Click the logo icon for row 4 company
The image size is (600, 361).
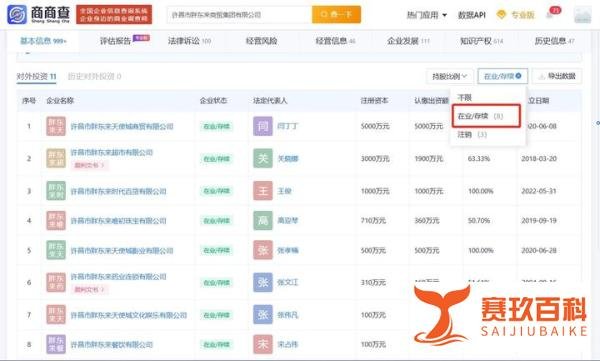point(56,221)
